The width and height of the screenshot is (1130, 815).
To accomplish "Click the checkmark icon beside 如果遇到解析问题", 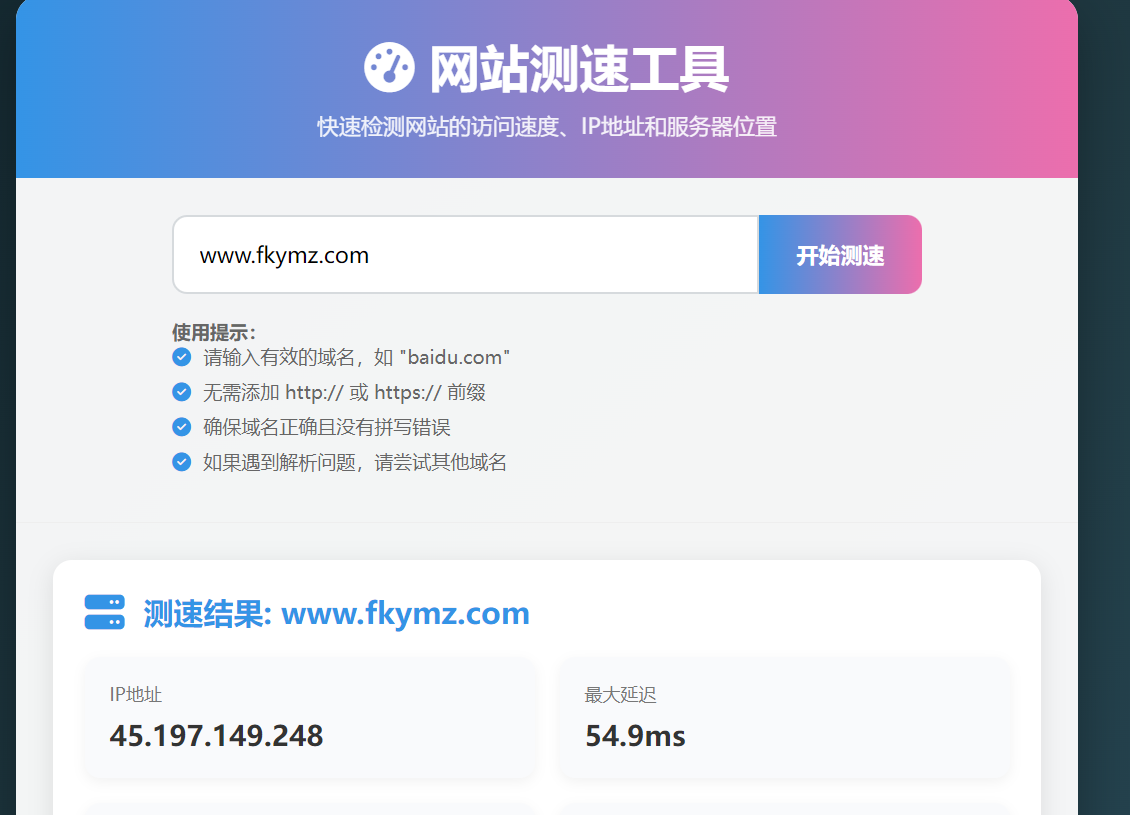I will pyautogui.click(x=181, y=462).
